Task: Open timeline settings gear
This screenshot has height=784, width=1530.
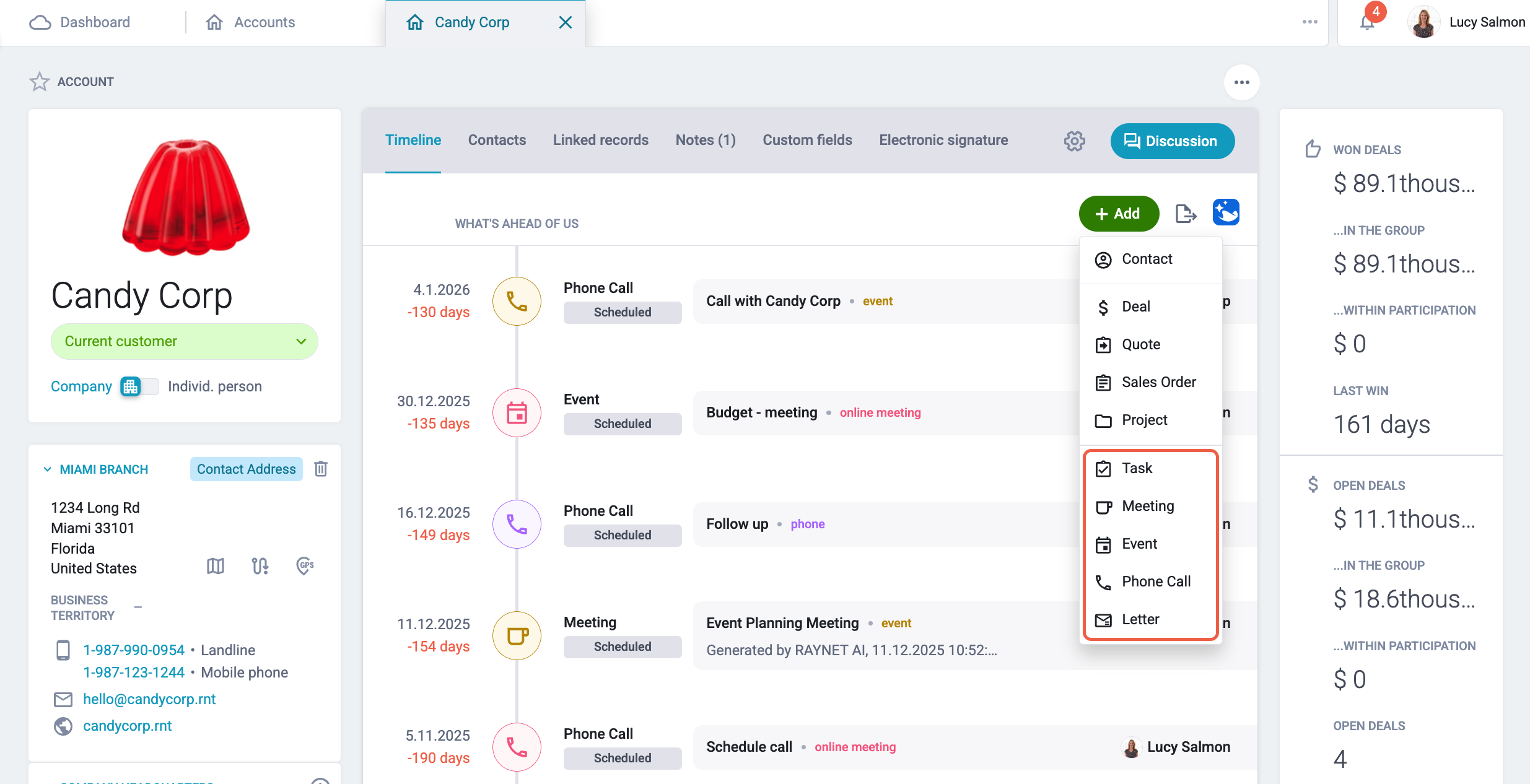Action: (x=1075, y=141)
